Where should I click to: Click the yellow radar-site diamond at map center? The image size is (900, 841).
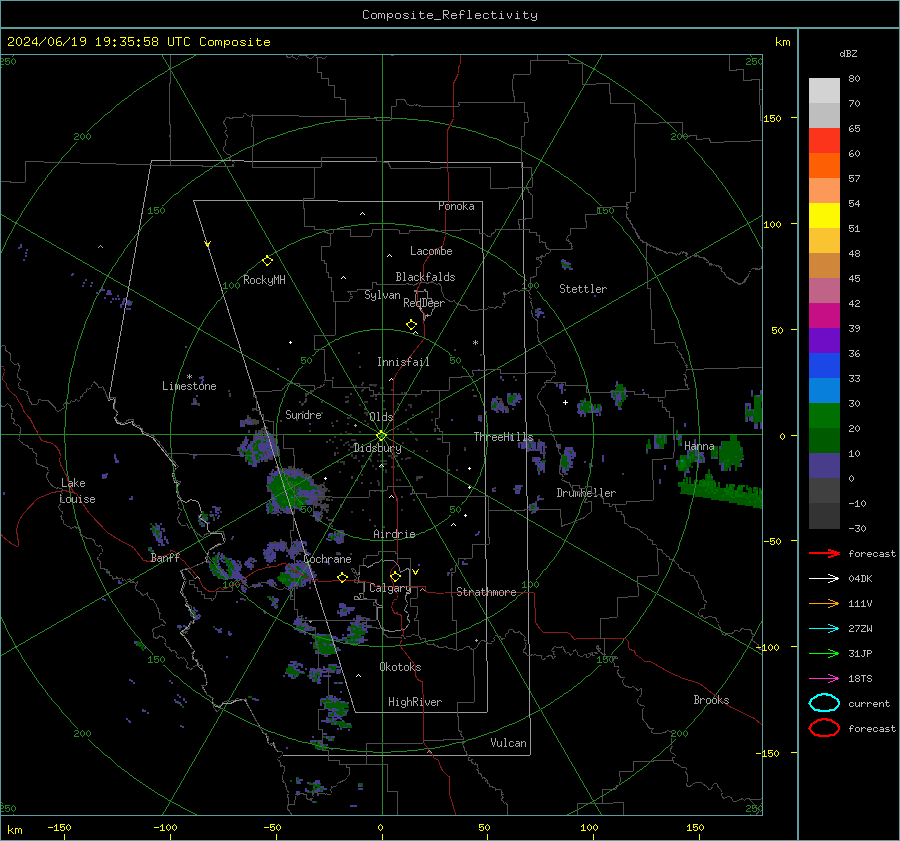coord(381,436)
